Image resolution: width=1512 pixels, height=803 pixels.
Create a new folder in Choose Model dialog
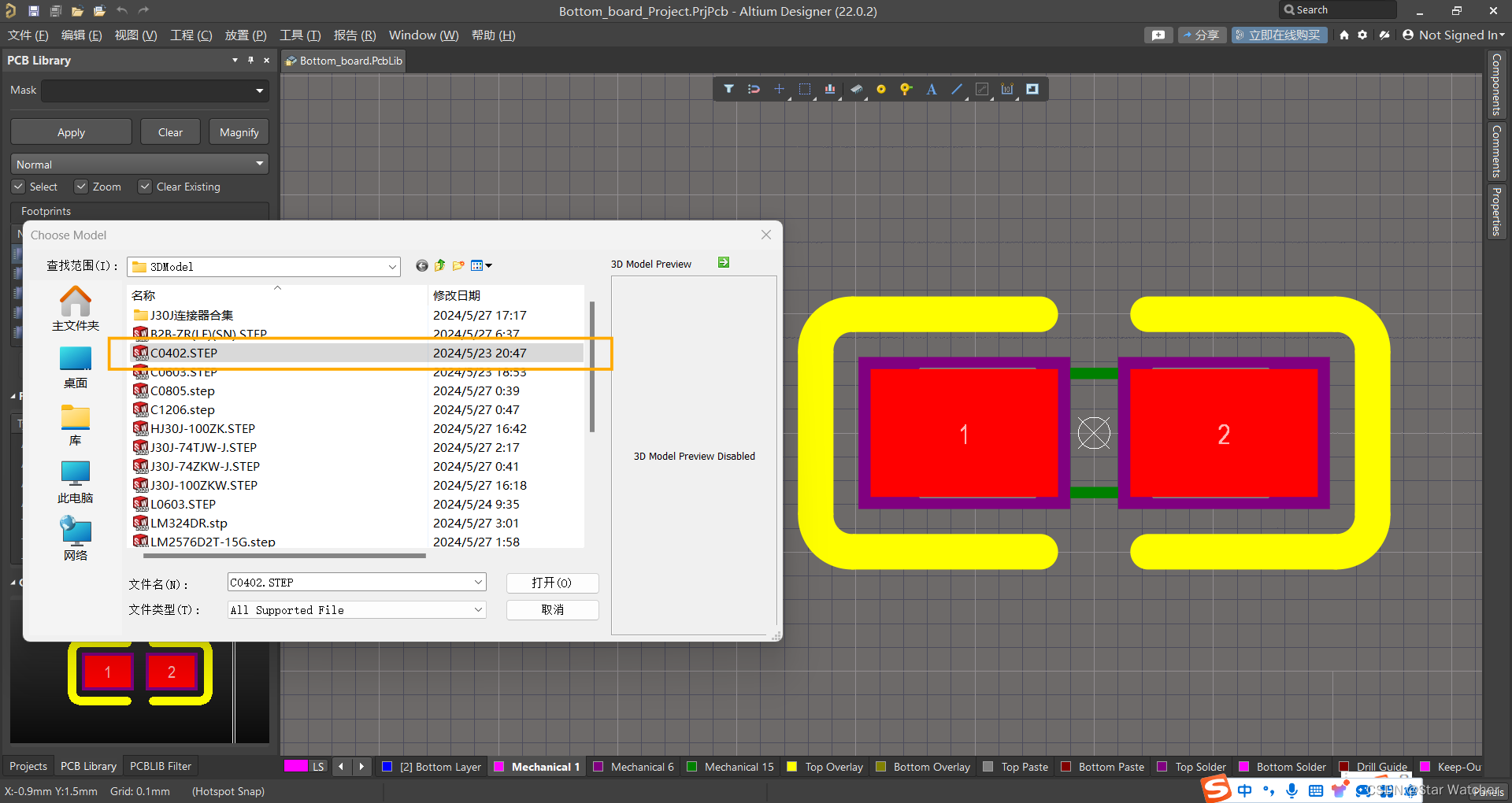458,266
